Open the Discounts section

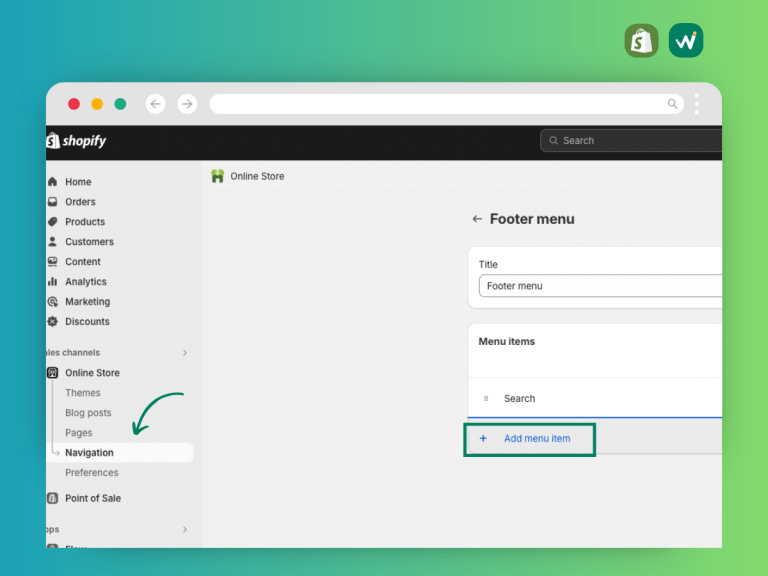click(87, 321)
